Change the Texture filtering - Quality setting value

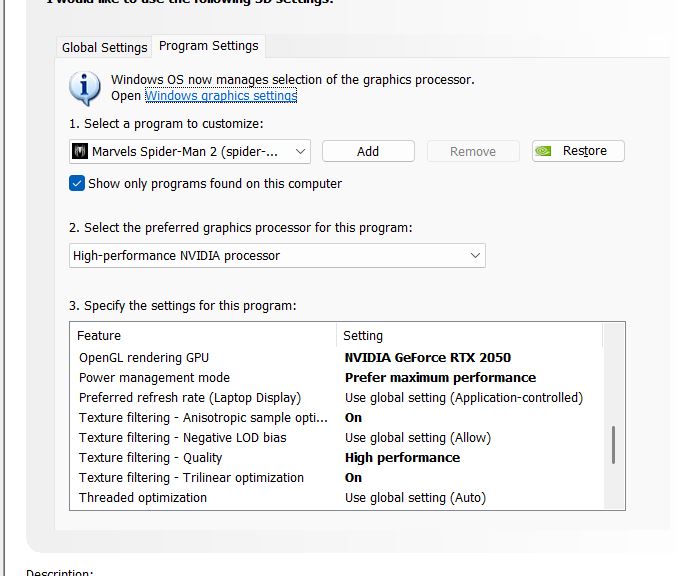point(402,457)
